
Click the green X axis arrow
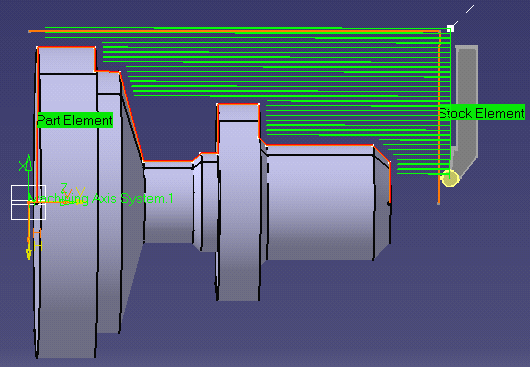click(28, 163)
